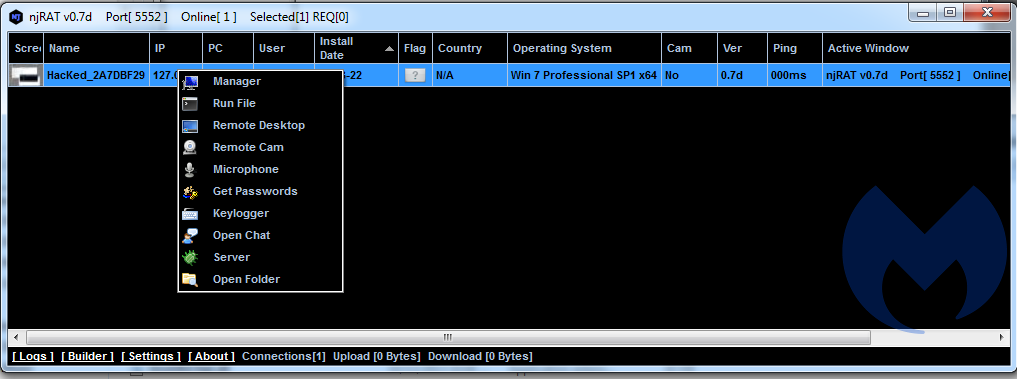Open the About link

point(211,356)
